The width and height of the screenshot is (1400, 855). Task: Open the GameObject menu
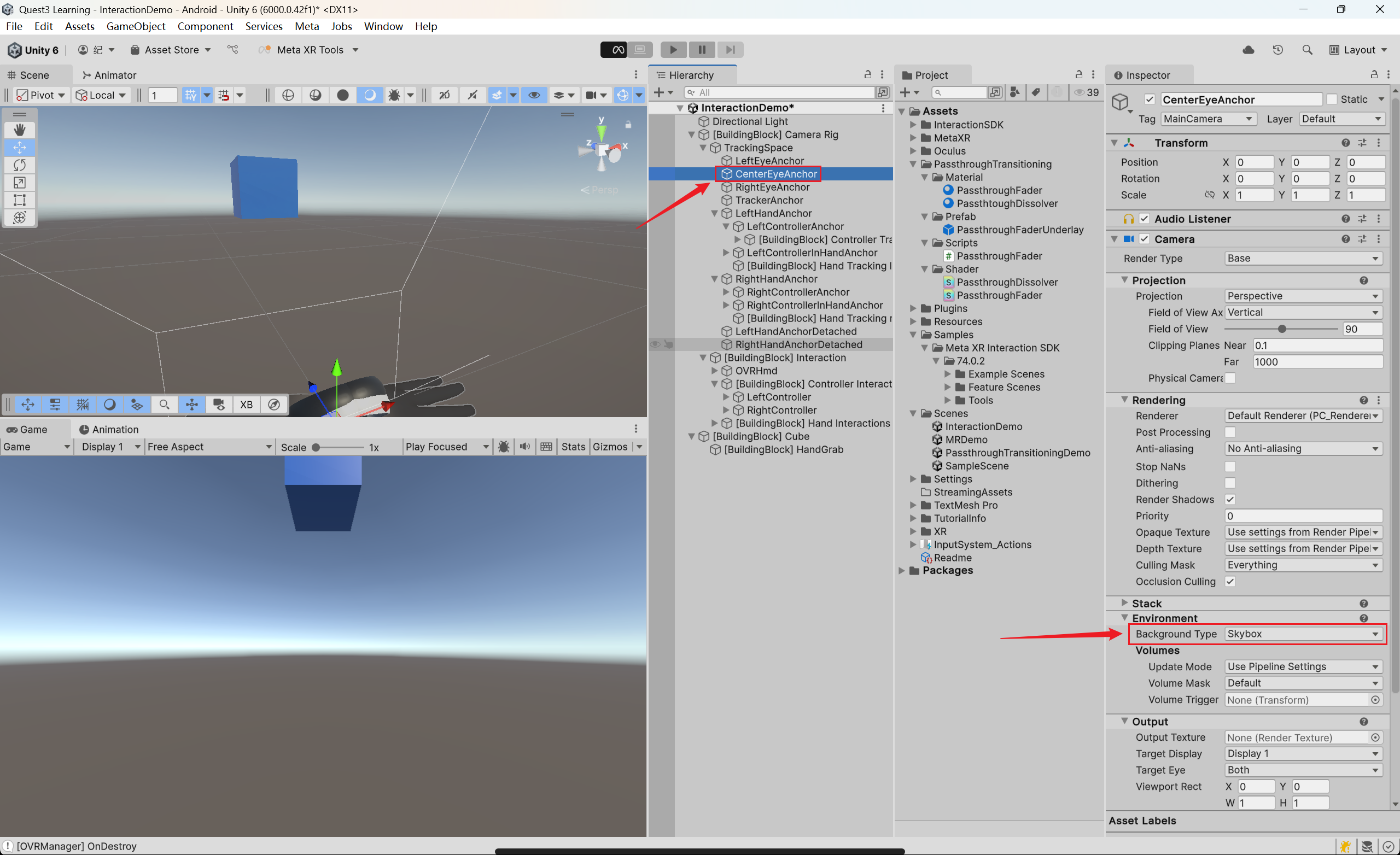point(136,26)
